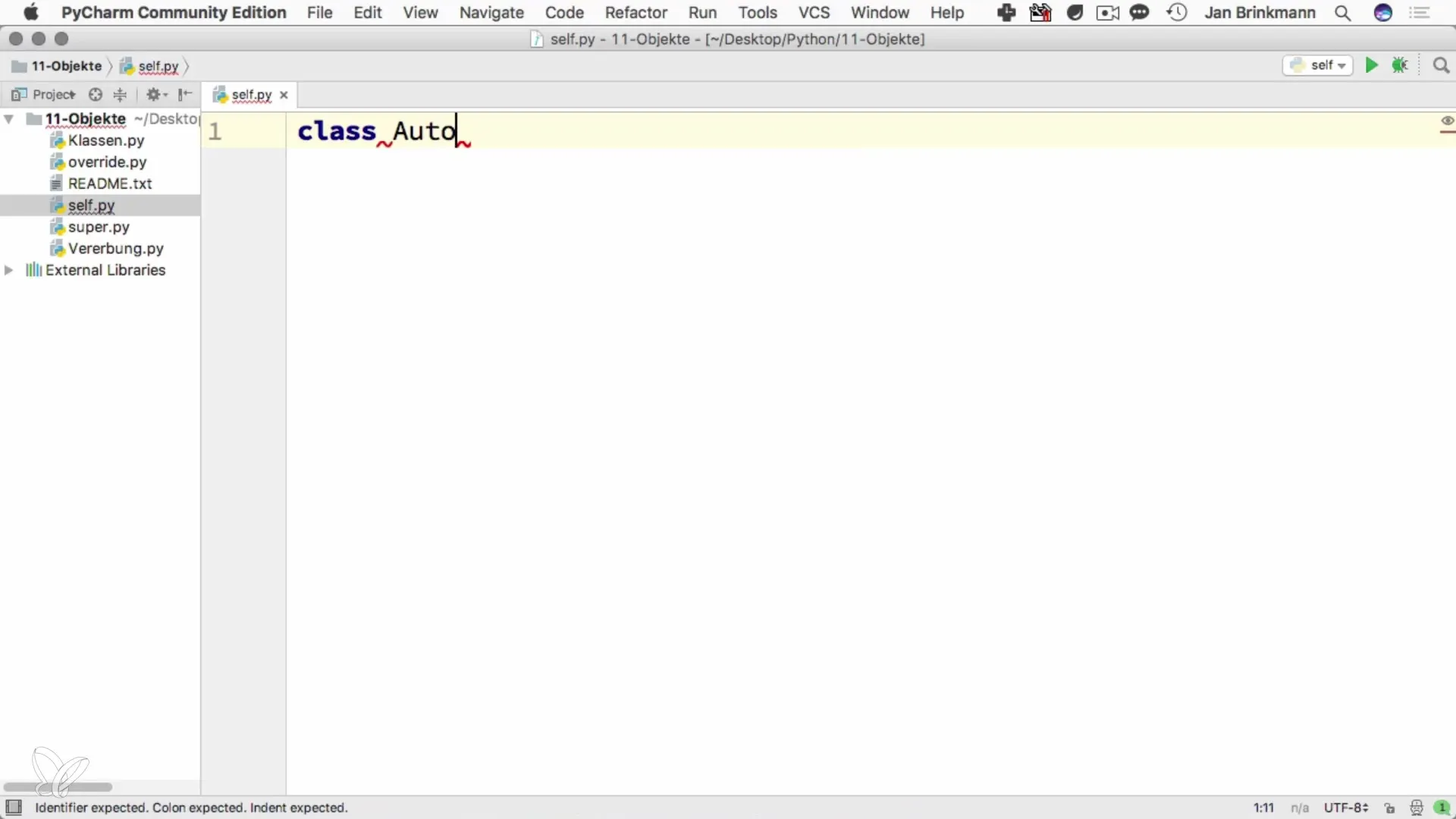Open event log notification bubble
The width and height of the screenshot is (1456, 819).
click(1442, 808)
